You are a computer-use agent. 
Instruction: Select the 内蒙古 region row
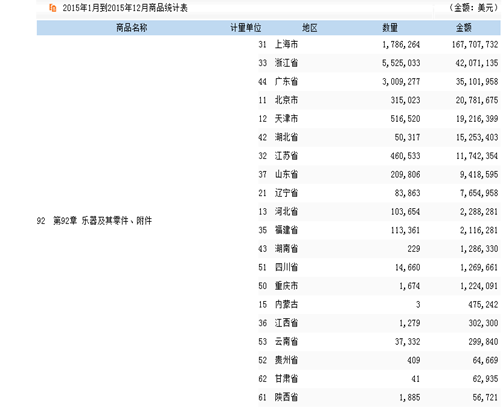click(x=379, y=304)
